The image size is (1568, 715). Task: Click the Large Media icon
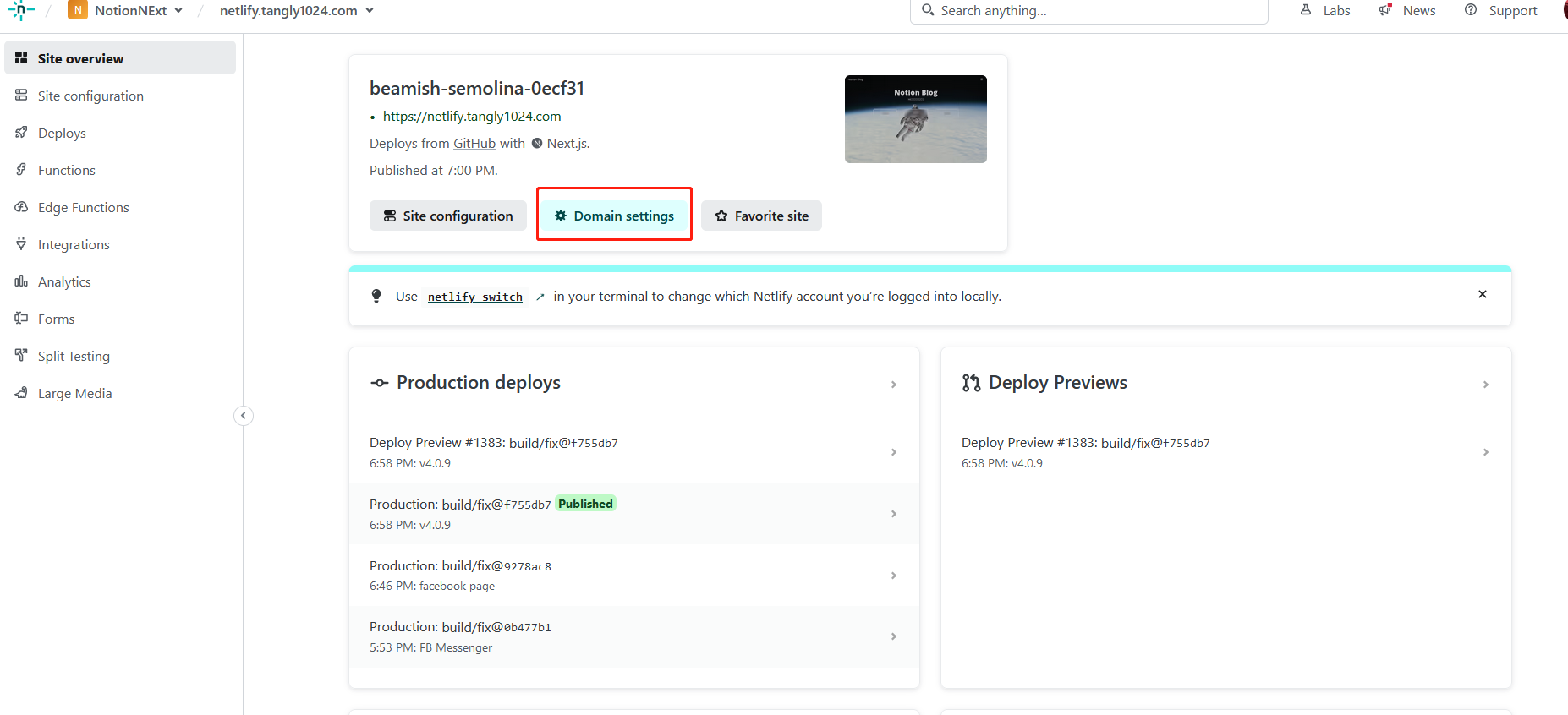(x=21, y=392)
